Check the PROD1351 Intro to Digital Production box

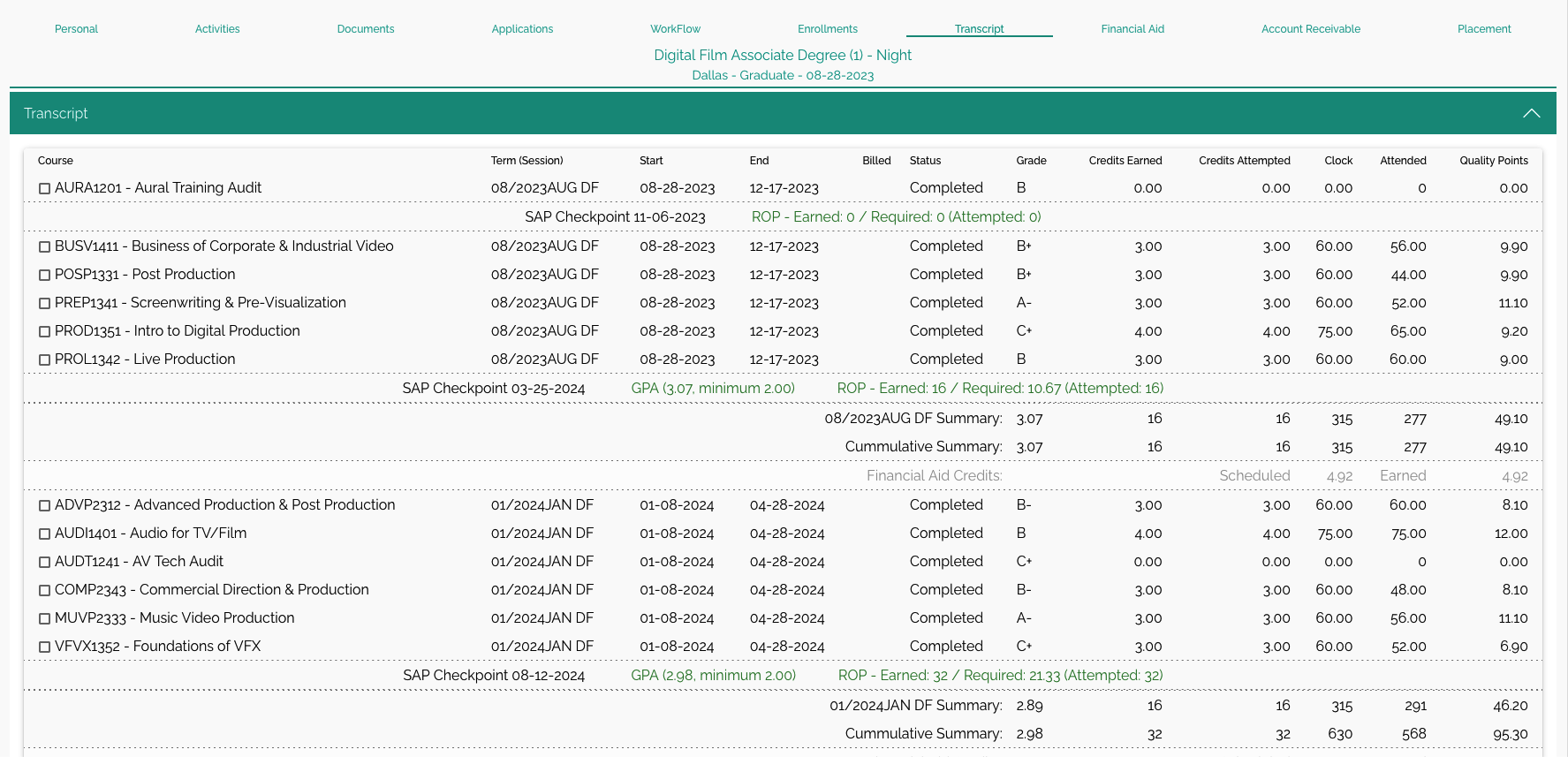click(44, 331)
